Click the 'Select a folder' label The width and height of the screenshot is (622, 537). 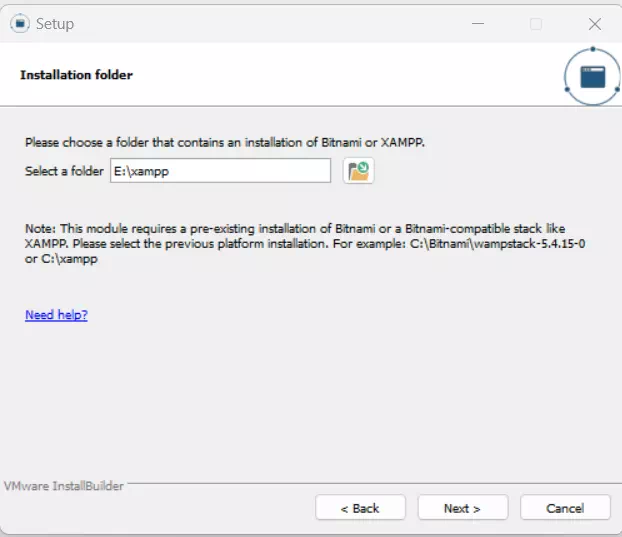(64, 171)
